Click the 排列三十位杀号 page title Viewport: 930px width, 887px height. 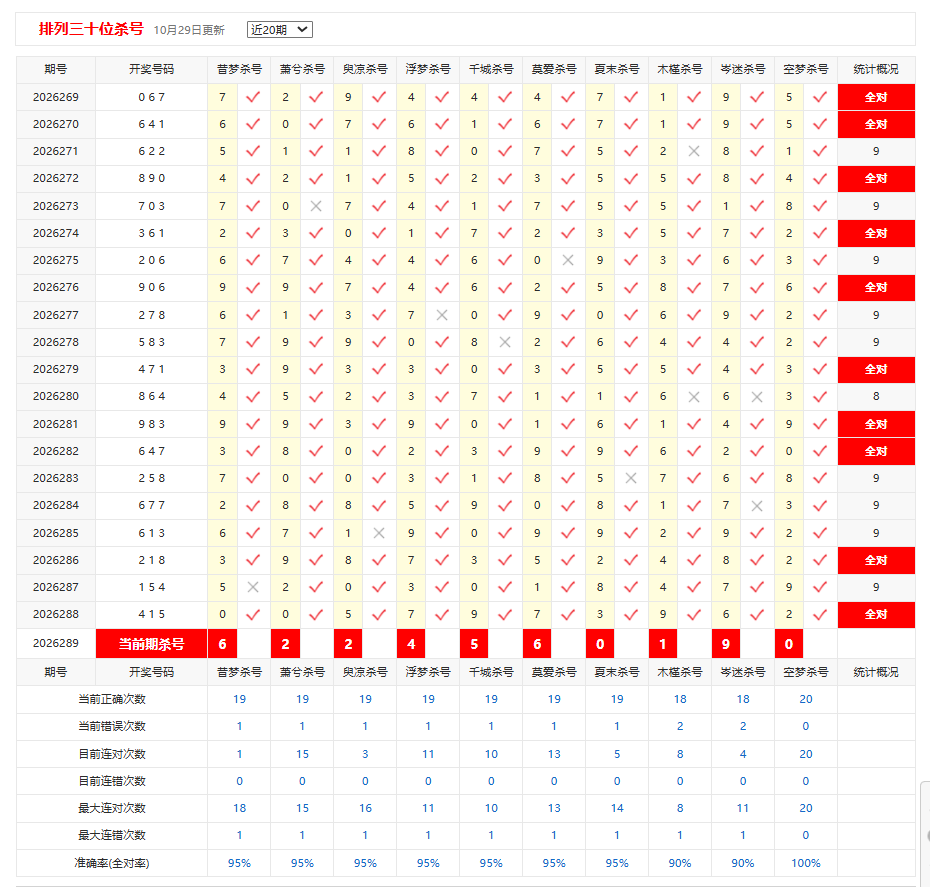(91, 29)
